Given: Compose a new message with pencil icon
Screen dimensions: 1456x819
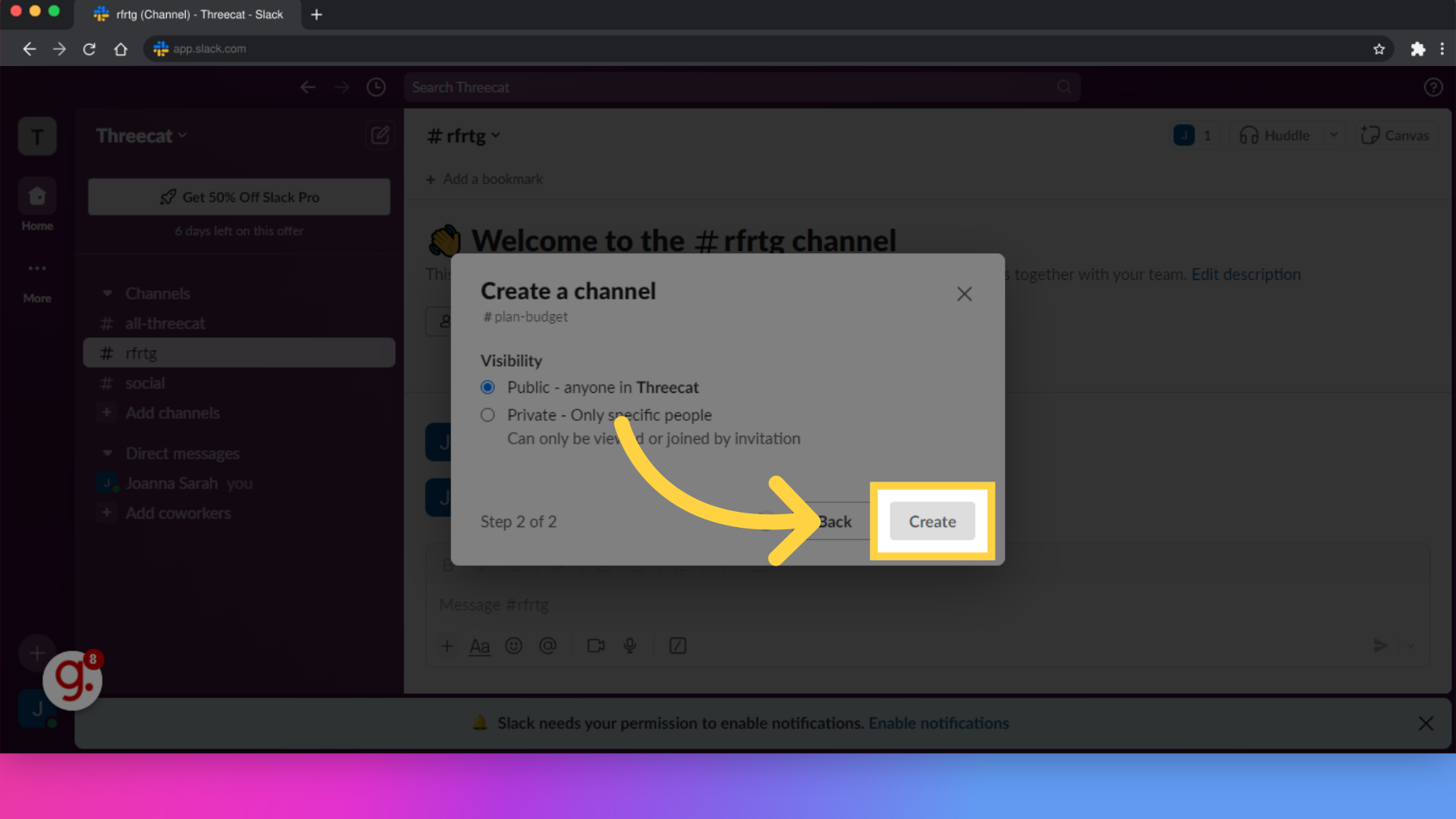Looking at the screenshot, I should click(380, 136).
